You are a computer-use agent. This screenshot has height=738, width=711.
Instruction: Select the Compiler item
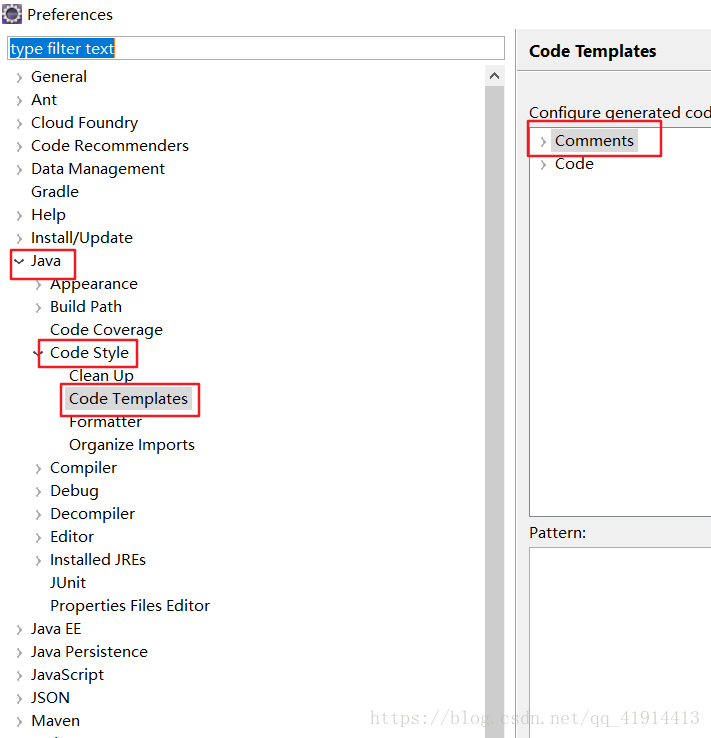click(83, 468)
